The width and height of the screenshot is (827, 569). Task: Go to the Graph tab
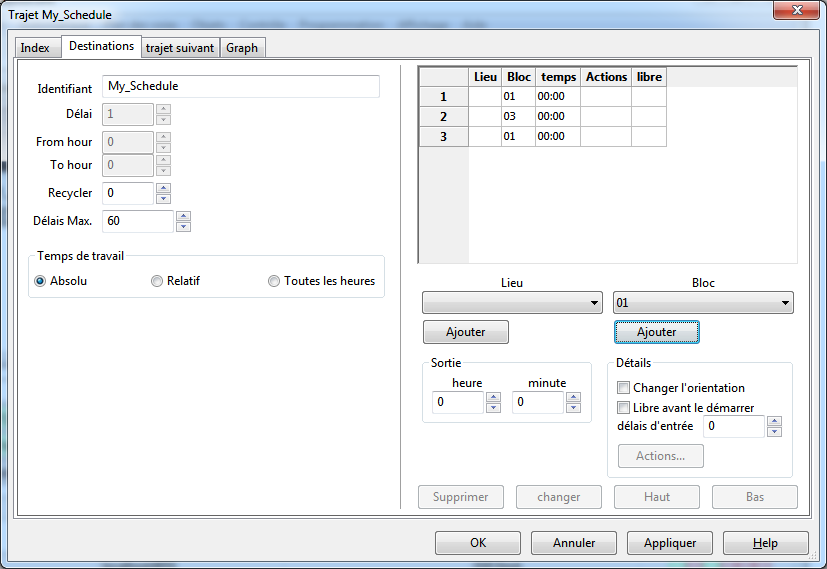pos(242,48)
